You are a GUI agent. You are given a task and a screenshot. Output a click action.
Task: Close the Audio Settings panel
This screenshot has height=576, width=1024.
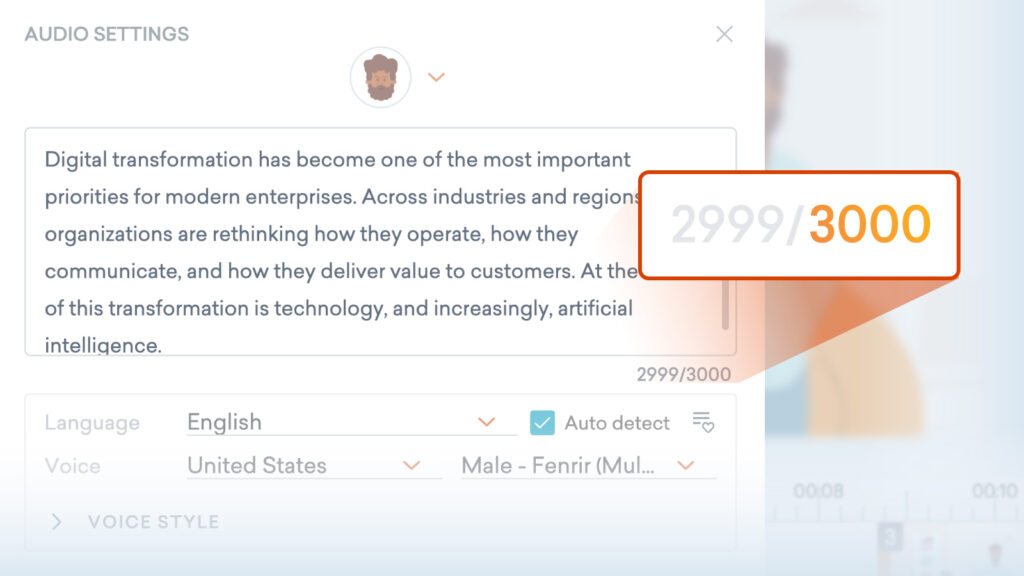(x=724, y=34)
